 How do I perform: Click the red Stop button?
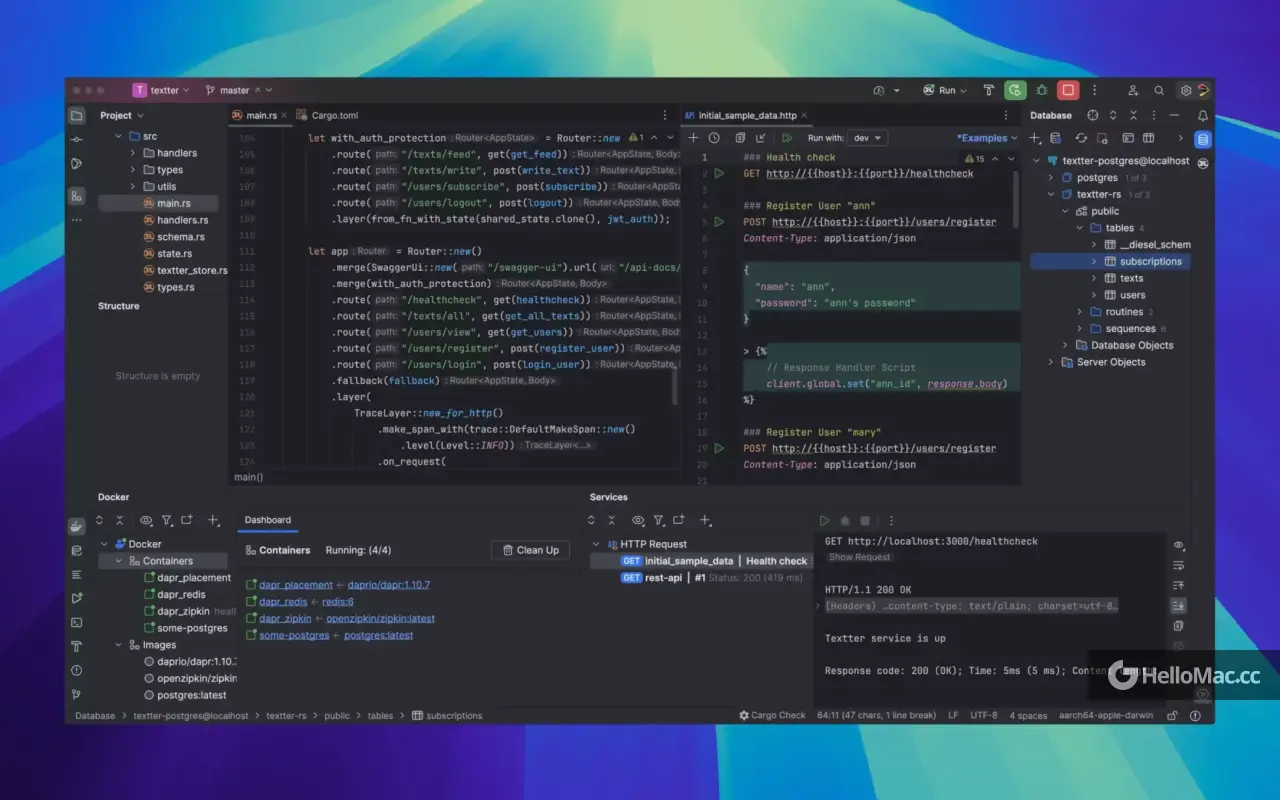[1068, 90]
